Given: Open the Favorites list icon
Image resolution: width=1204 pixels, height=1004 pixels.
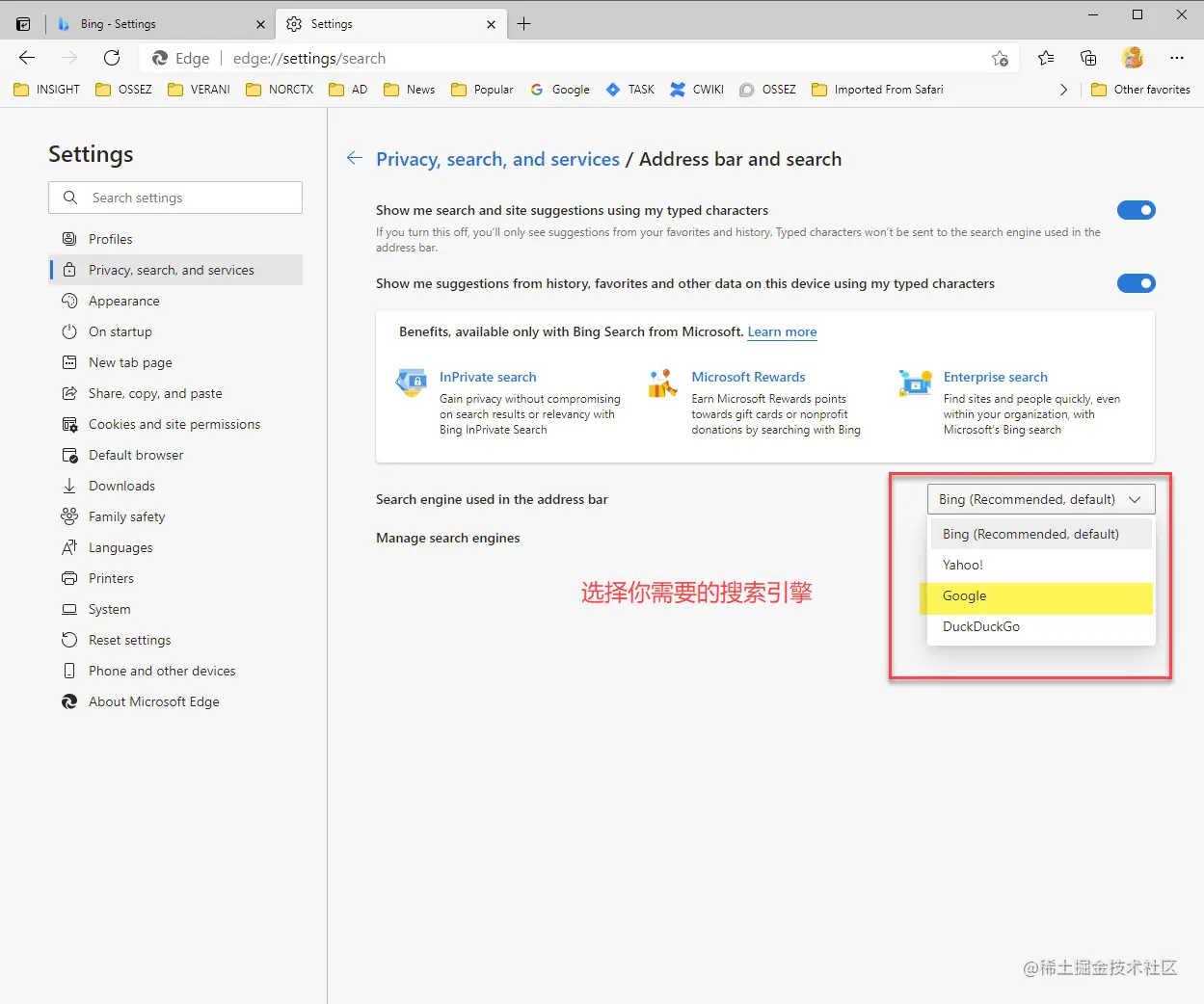Looking at the screenshot, I should pos(1046,59).
